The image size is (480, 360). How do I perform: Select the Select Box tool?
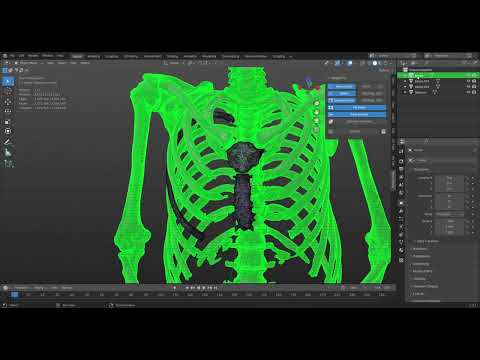8,81
